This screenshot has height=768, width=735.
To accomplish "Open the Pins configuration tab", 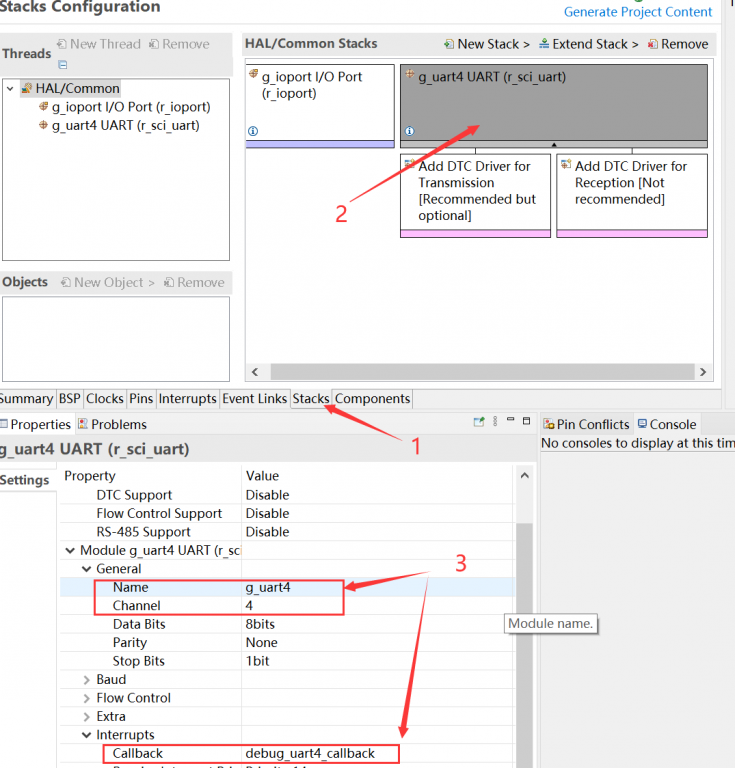I will tap(141, 398).
